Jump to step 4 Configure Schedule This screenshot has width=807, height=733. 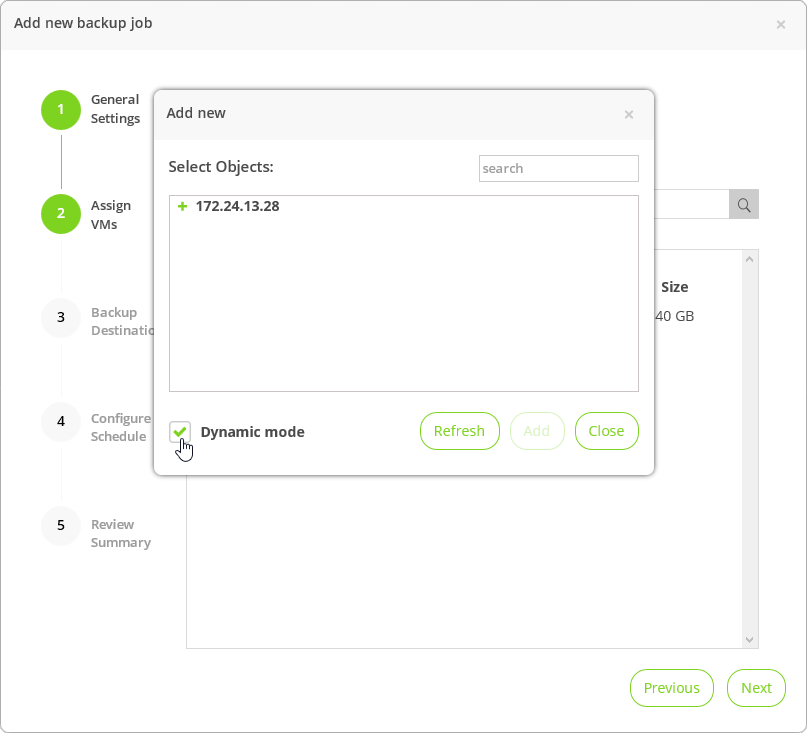coord(61,422)
